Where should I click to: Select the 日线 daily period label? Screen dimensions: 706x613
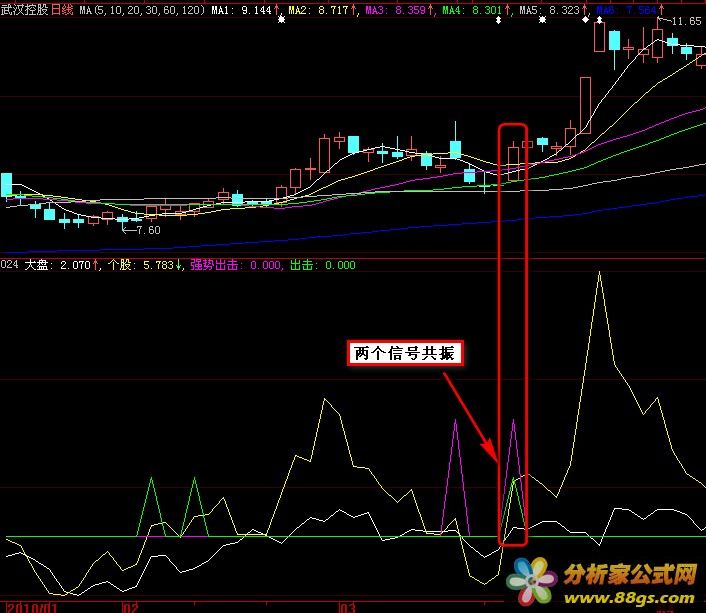[x=62, y=9]
